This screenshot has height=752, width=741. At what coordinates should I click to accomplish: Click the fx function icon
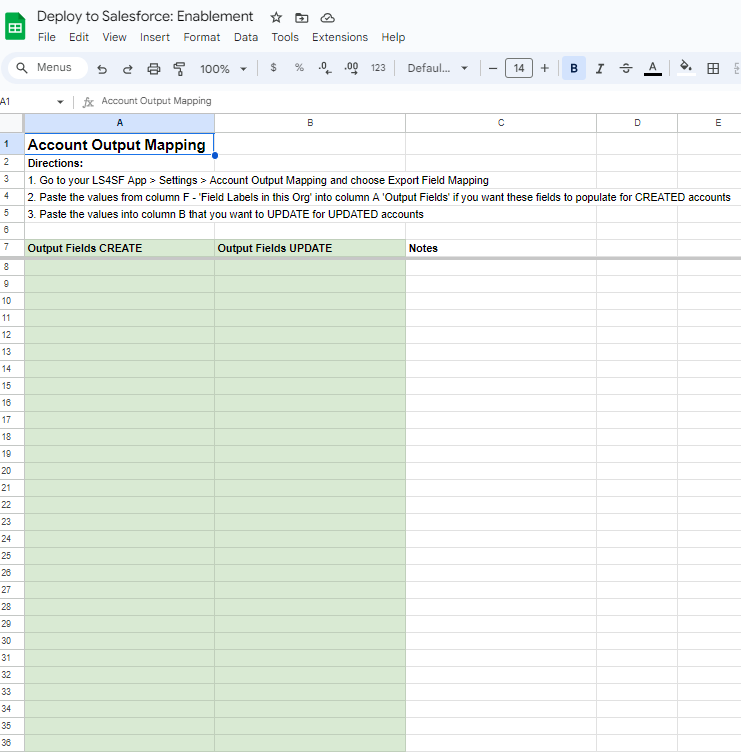tap(88, 102)
